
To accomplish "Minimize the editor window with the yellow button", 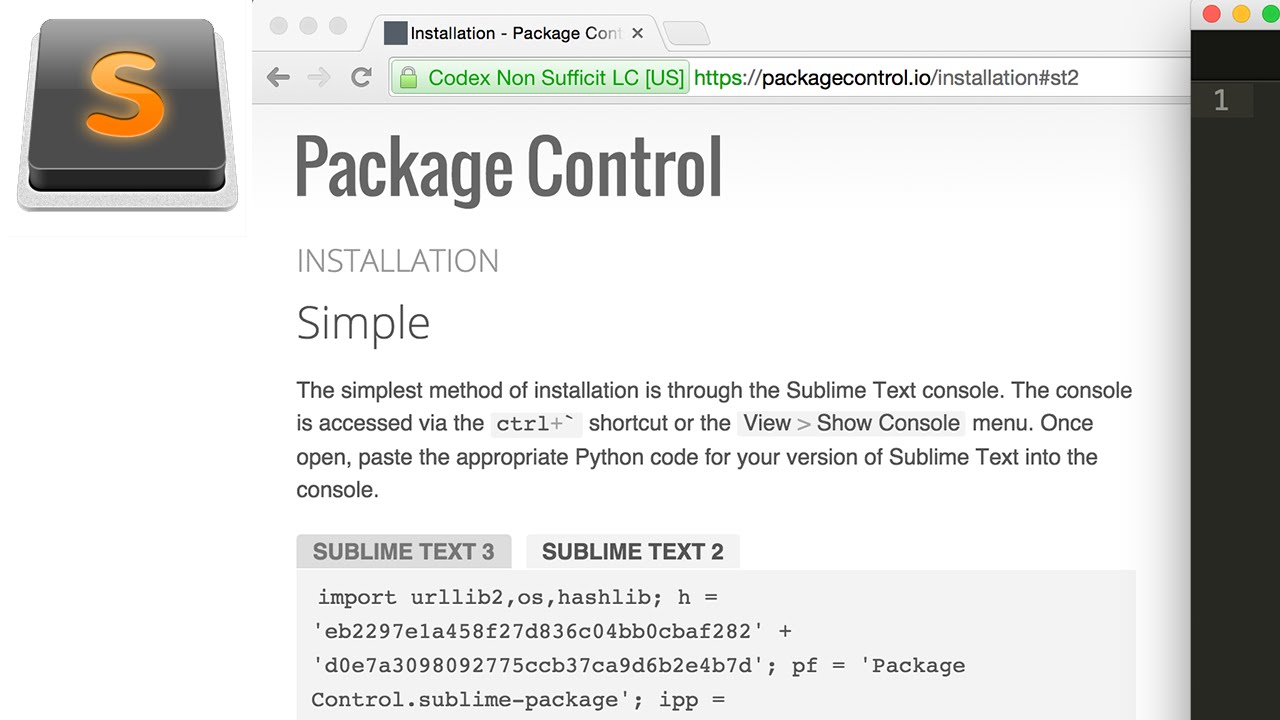I will (x=1241, y=14).
